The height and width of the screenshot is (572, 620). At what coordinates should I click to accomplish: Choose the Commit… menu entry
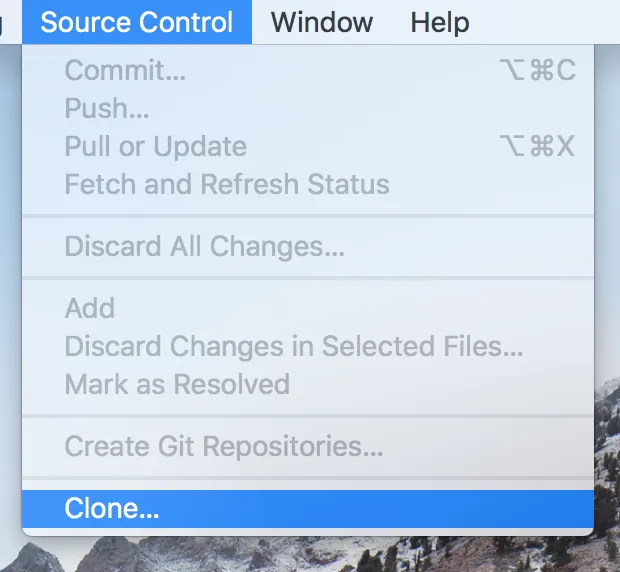click(x=125, y=70)
